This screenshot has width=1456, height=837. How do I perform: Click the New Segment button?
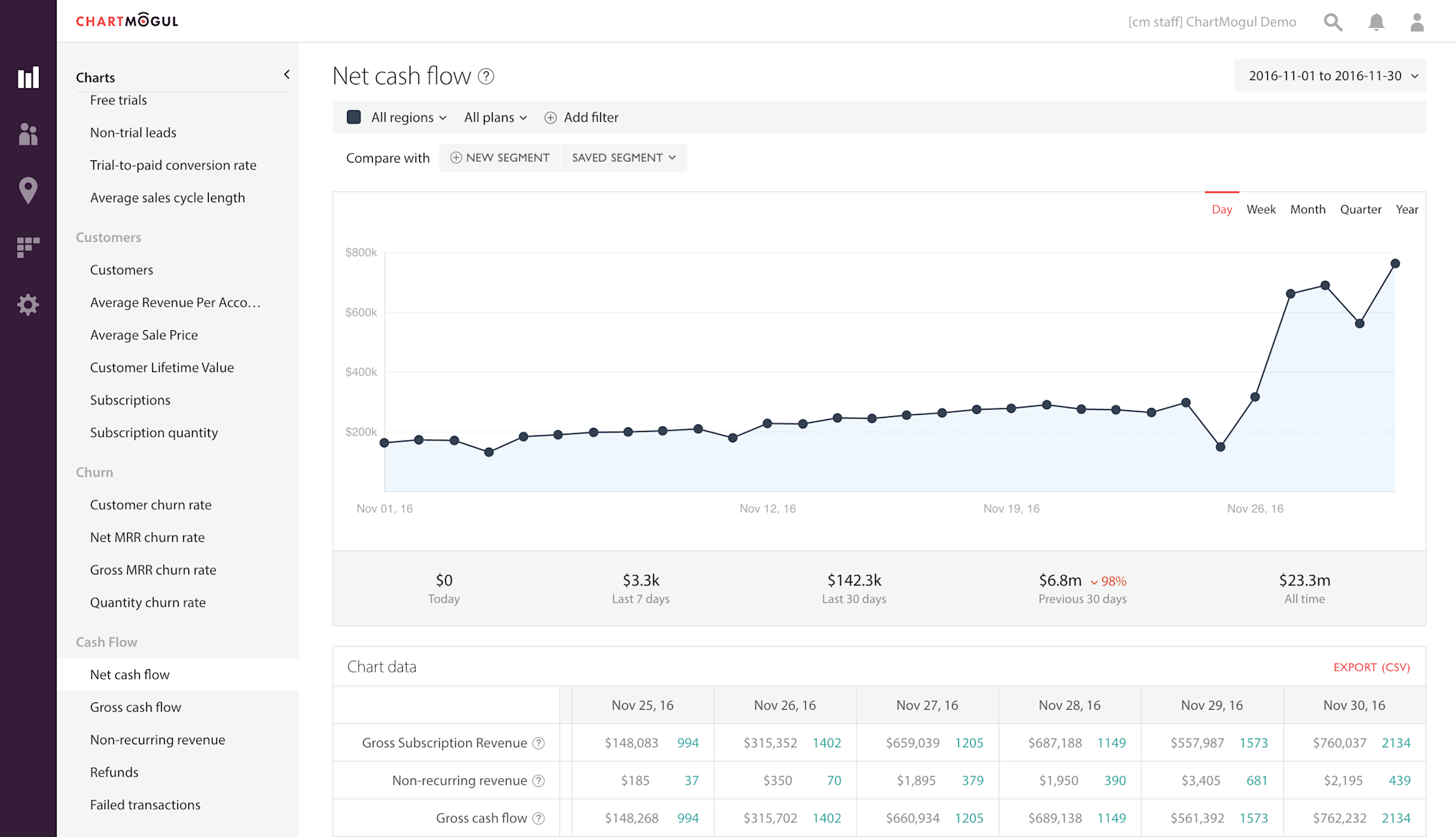pyautogui.click(x=500, y=157)
